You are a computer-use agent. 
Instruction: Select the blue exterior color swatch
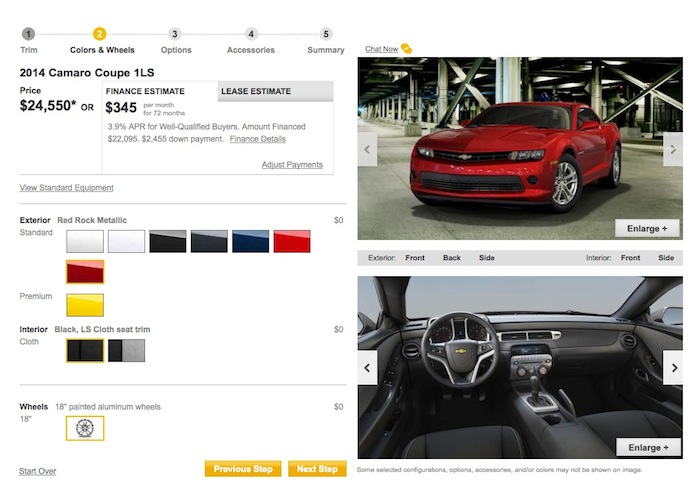click(250, 241)
